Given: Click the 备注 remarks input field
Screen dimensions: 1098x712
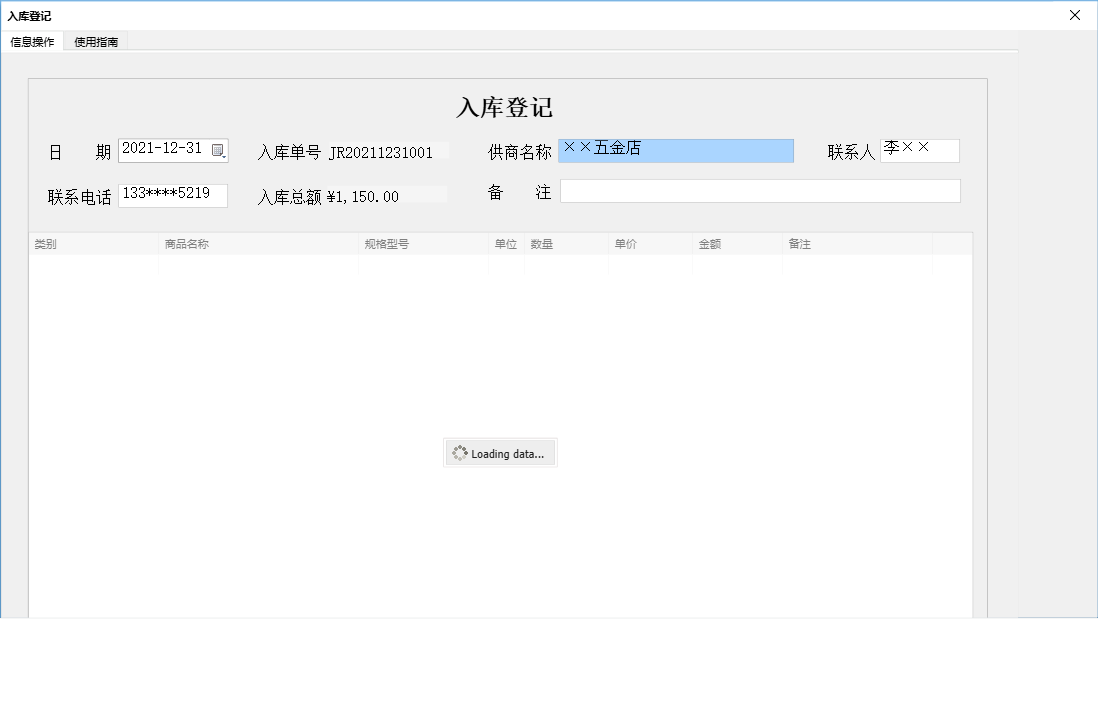Looking at the screenshot, I should (x=760, y=190).
